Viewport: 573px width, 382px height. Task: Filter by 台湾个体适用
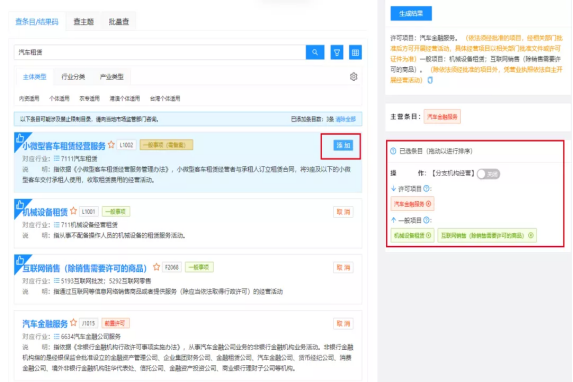click(165, 98)
